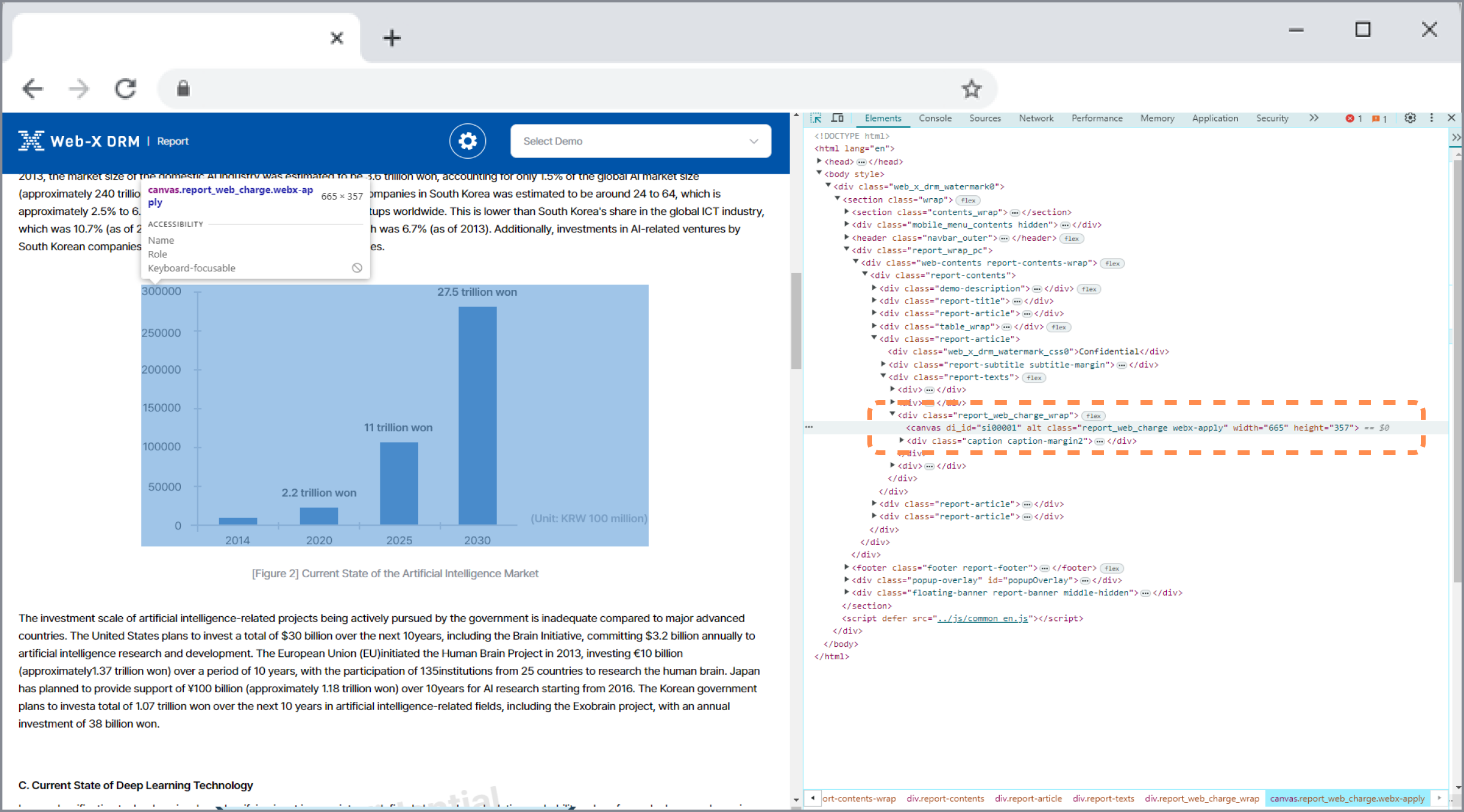Open DevTools settings gear
Screen dimensions: 1464x812
point(1410,118)
